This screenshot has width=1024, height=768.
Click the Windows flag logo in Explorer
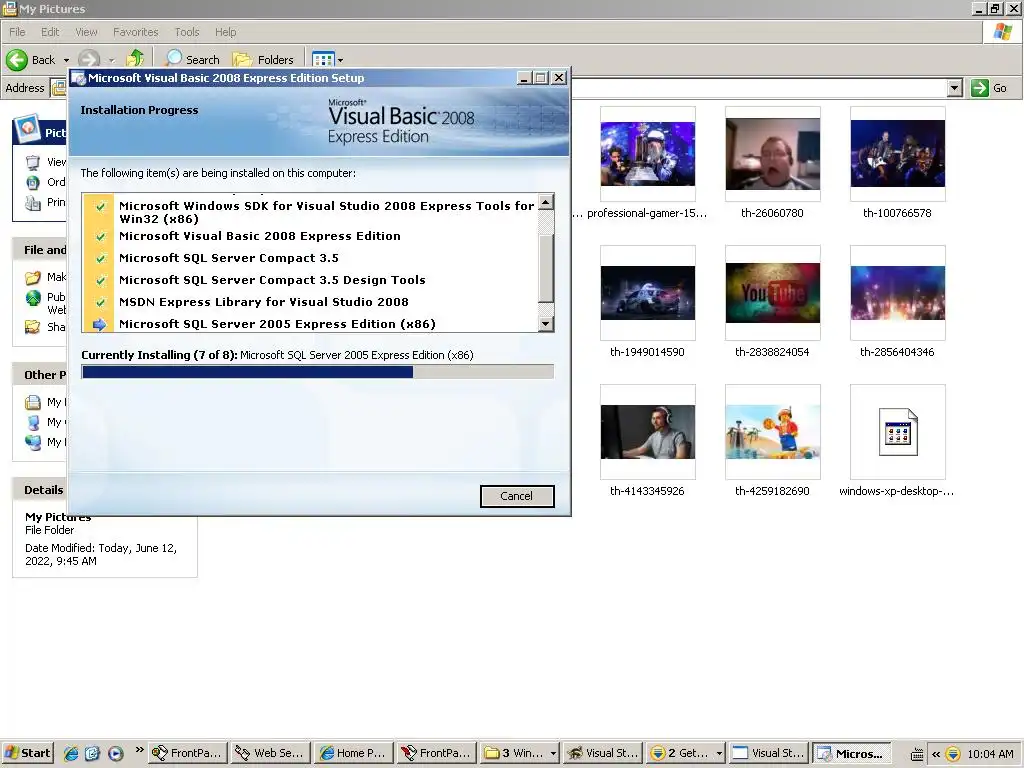(x=1002, y=32)
